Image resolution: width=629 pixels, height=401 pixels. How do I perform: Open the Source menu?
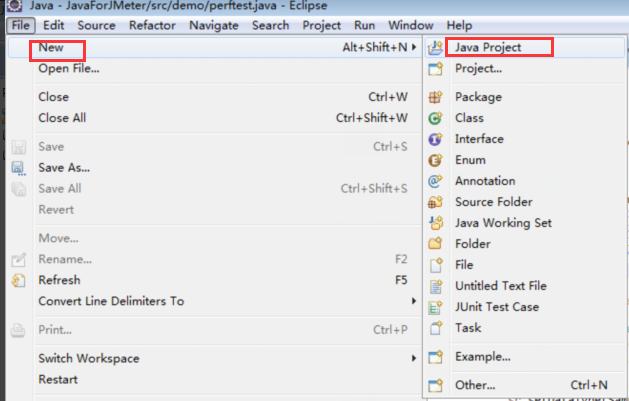point(96,26)
